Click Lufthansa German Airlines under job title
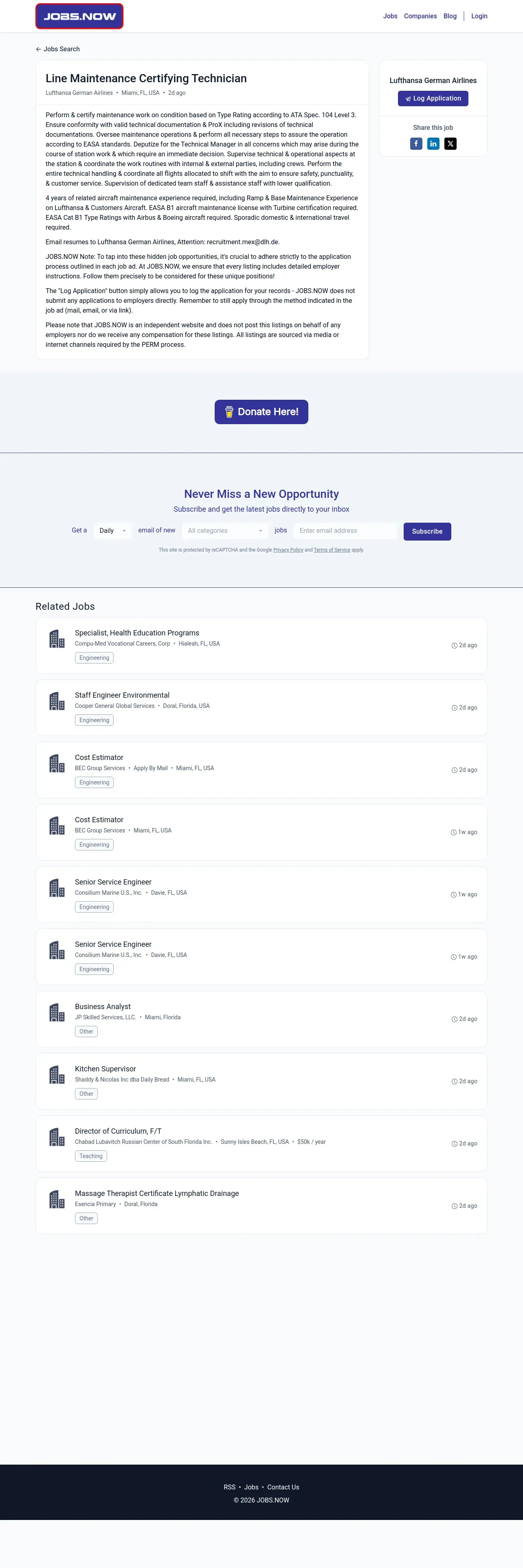 [x=79, y=93]
